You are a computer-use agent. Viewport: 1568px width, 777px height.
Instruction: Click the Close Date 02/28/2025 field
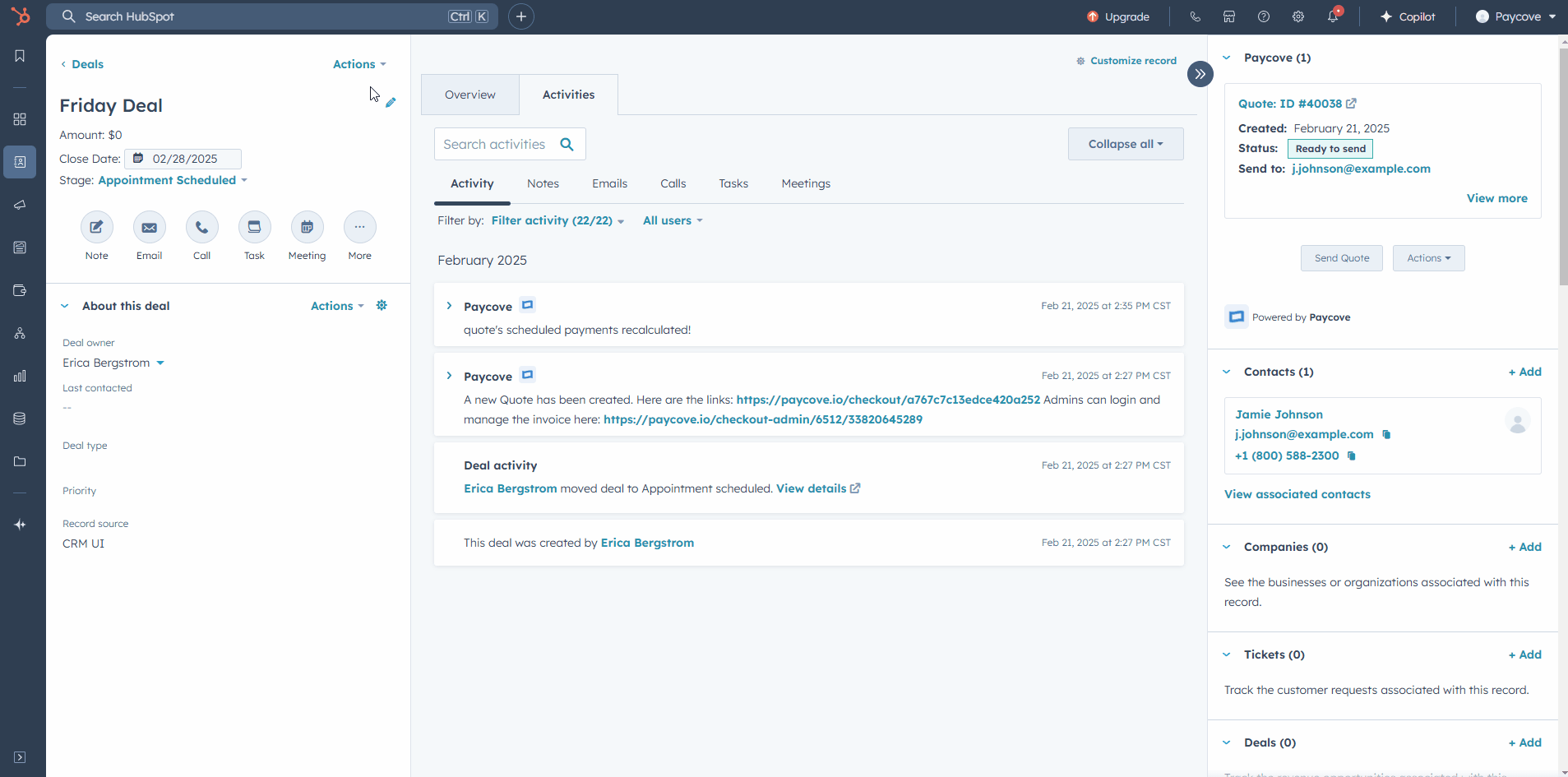[x=183, y=159]
